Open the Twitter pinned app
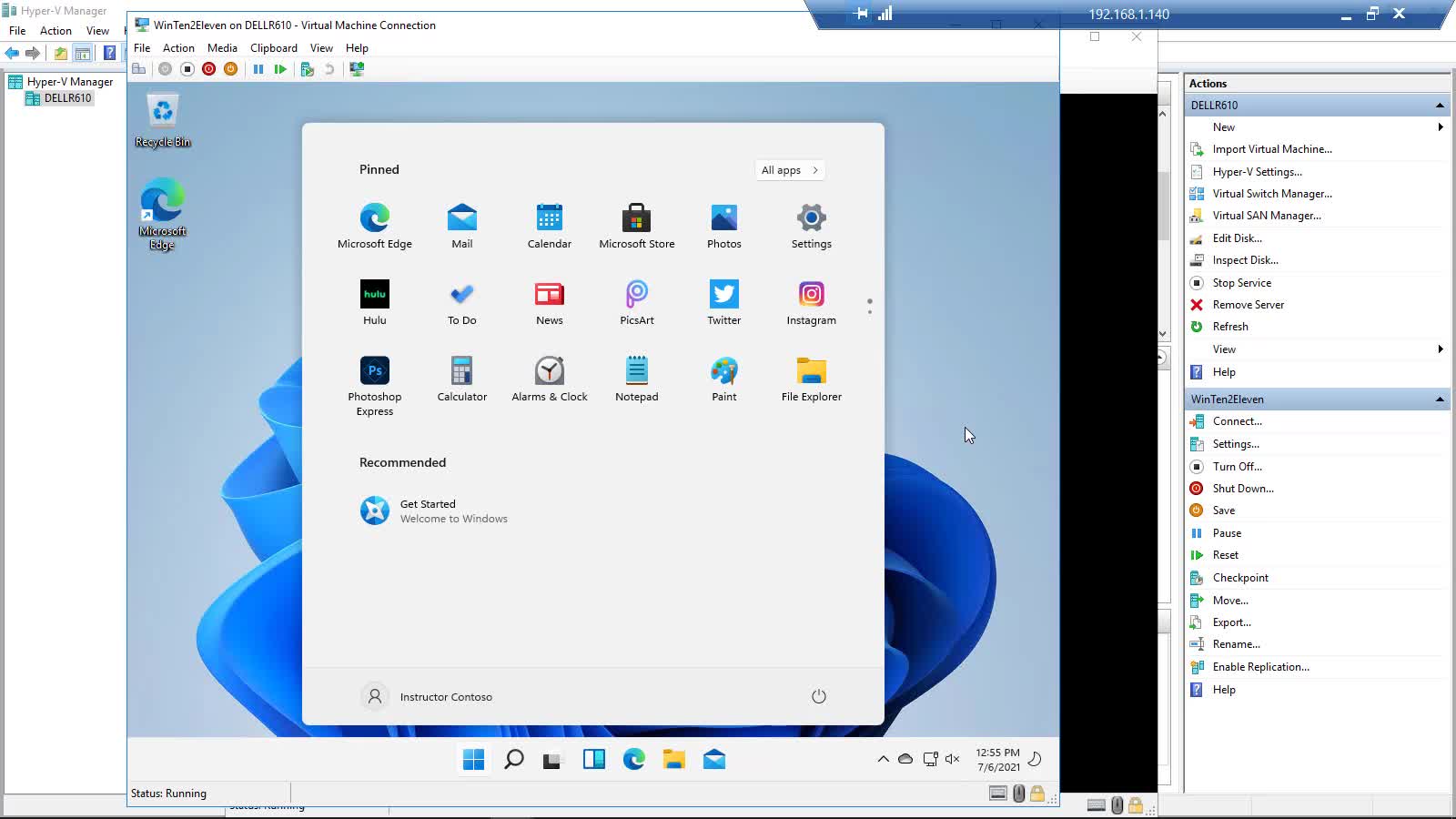This screenshot has height=819, width=1456. point(724,302)
